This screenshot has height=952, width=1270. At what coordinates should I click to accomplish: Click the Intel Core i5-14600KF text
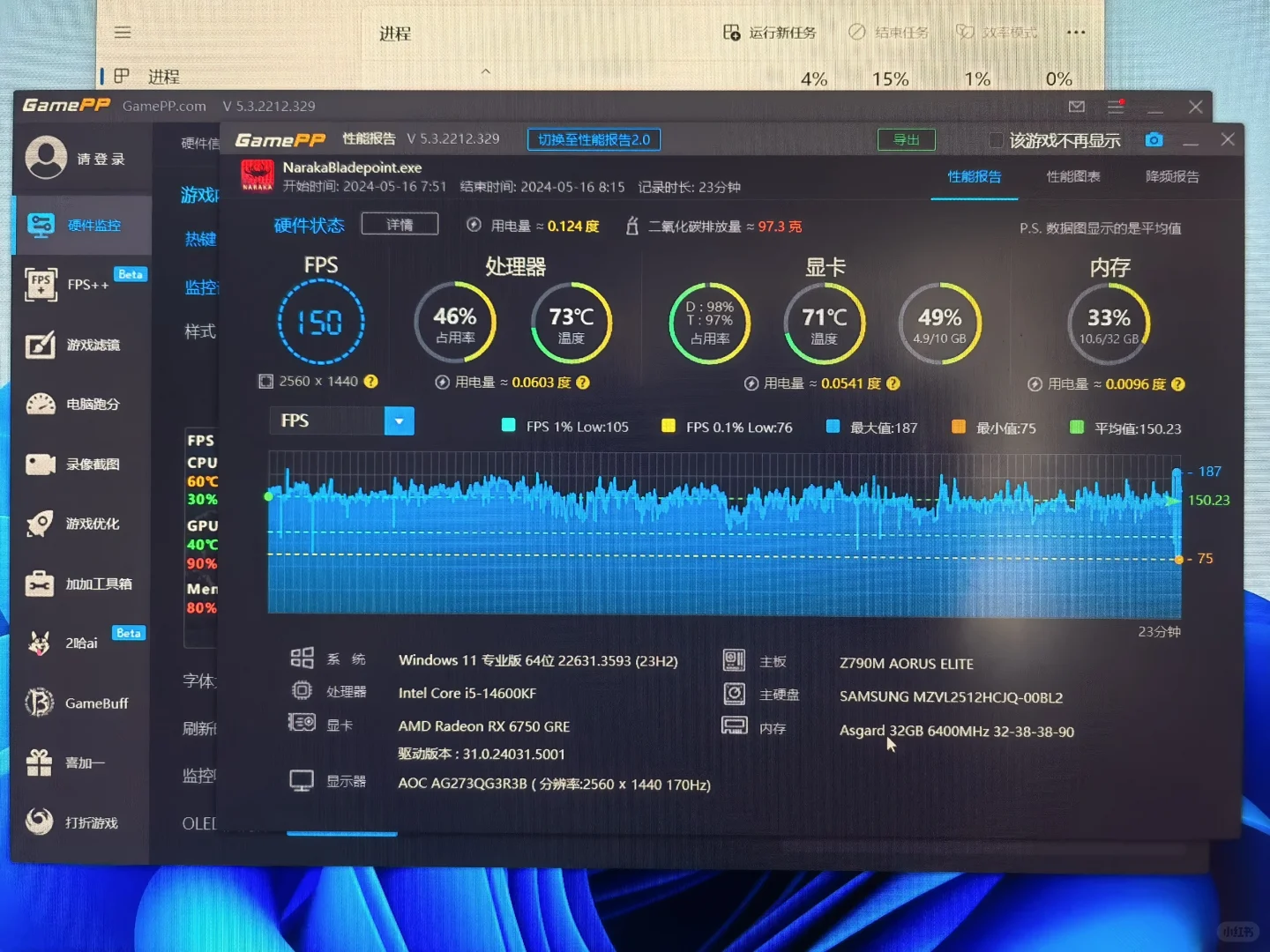467,694
